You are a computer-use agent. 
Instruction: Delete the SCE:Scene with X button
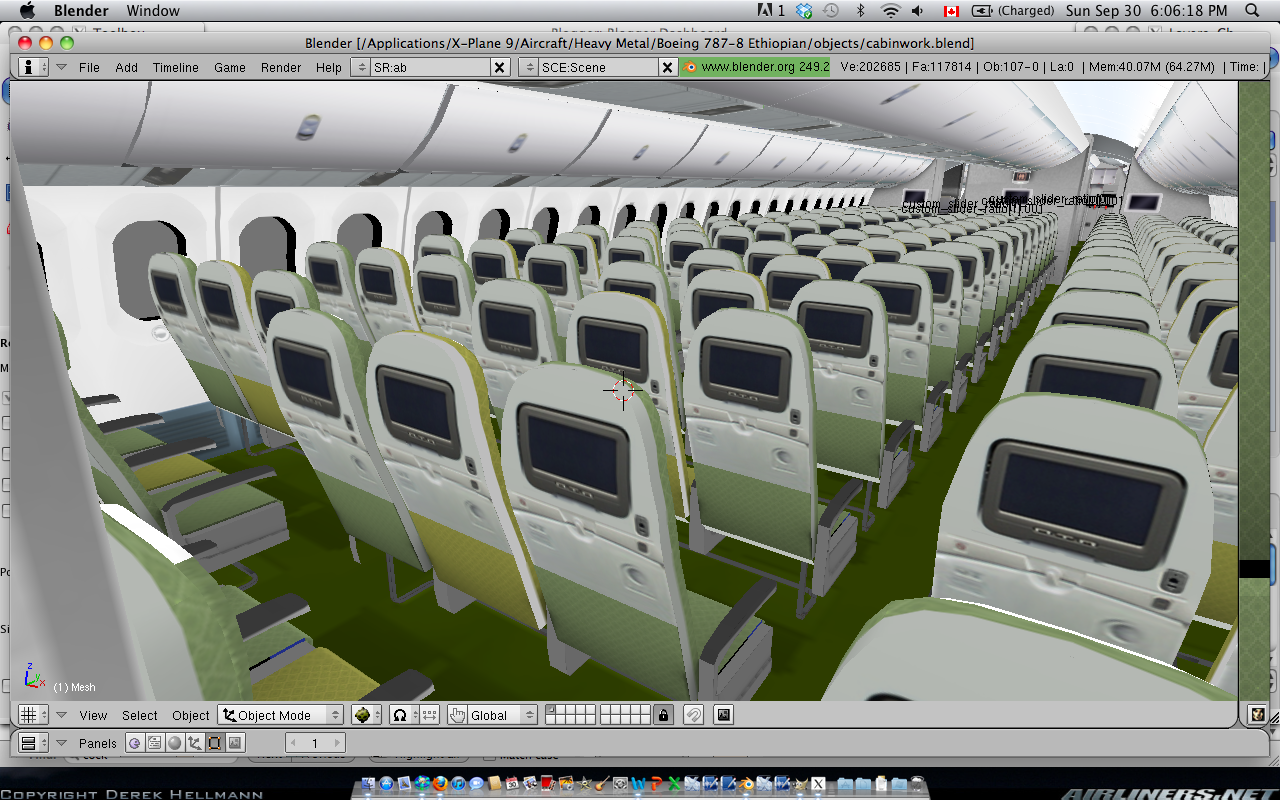point(667,67)
